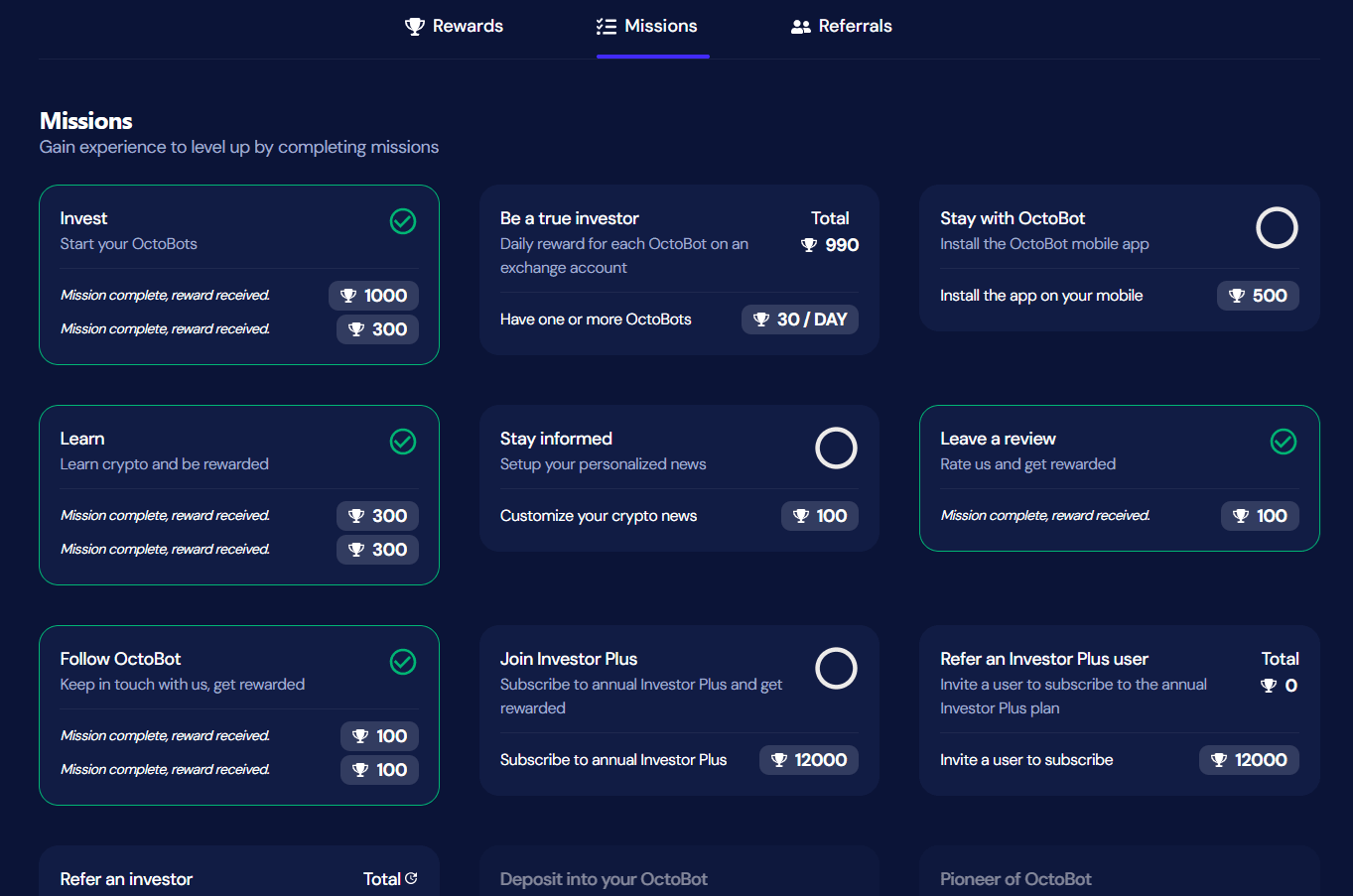
Task: Click 'Rate us and get rewarded' subtitle
Action: coord(1027,464)
